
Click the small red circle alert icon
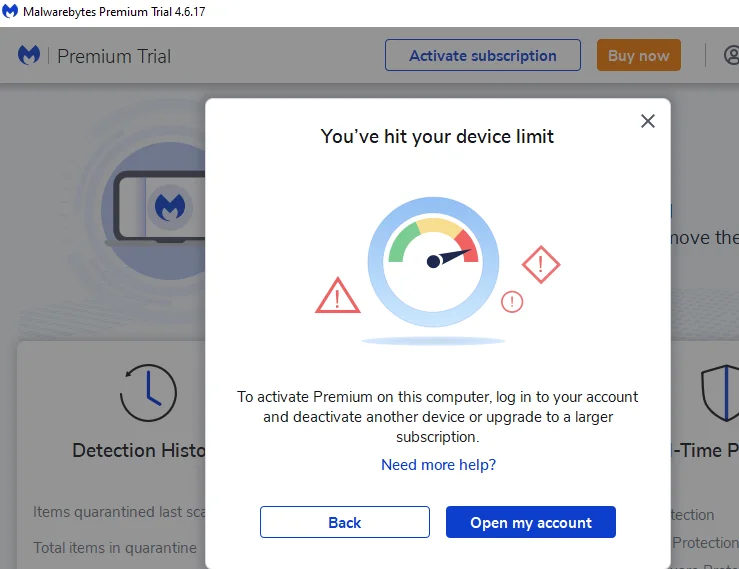(x=512, y=302)
